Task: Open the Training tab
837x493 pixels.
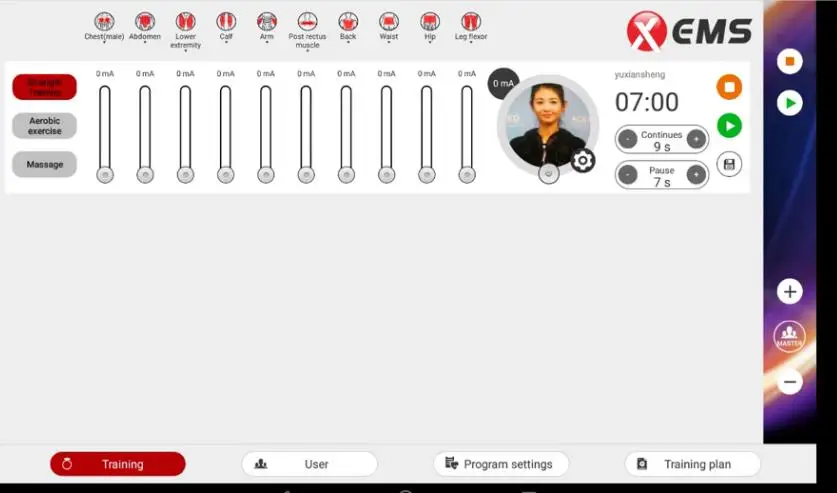Action: (x=118, y=464)
